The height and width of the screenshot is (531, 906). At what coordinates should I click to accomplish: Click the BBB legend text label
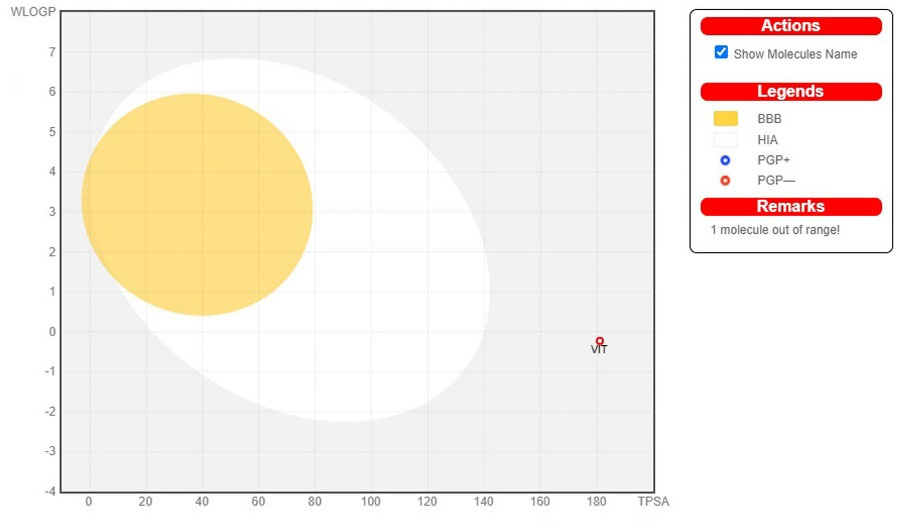click(x=769, y=119)
